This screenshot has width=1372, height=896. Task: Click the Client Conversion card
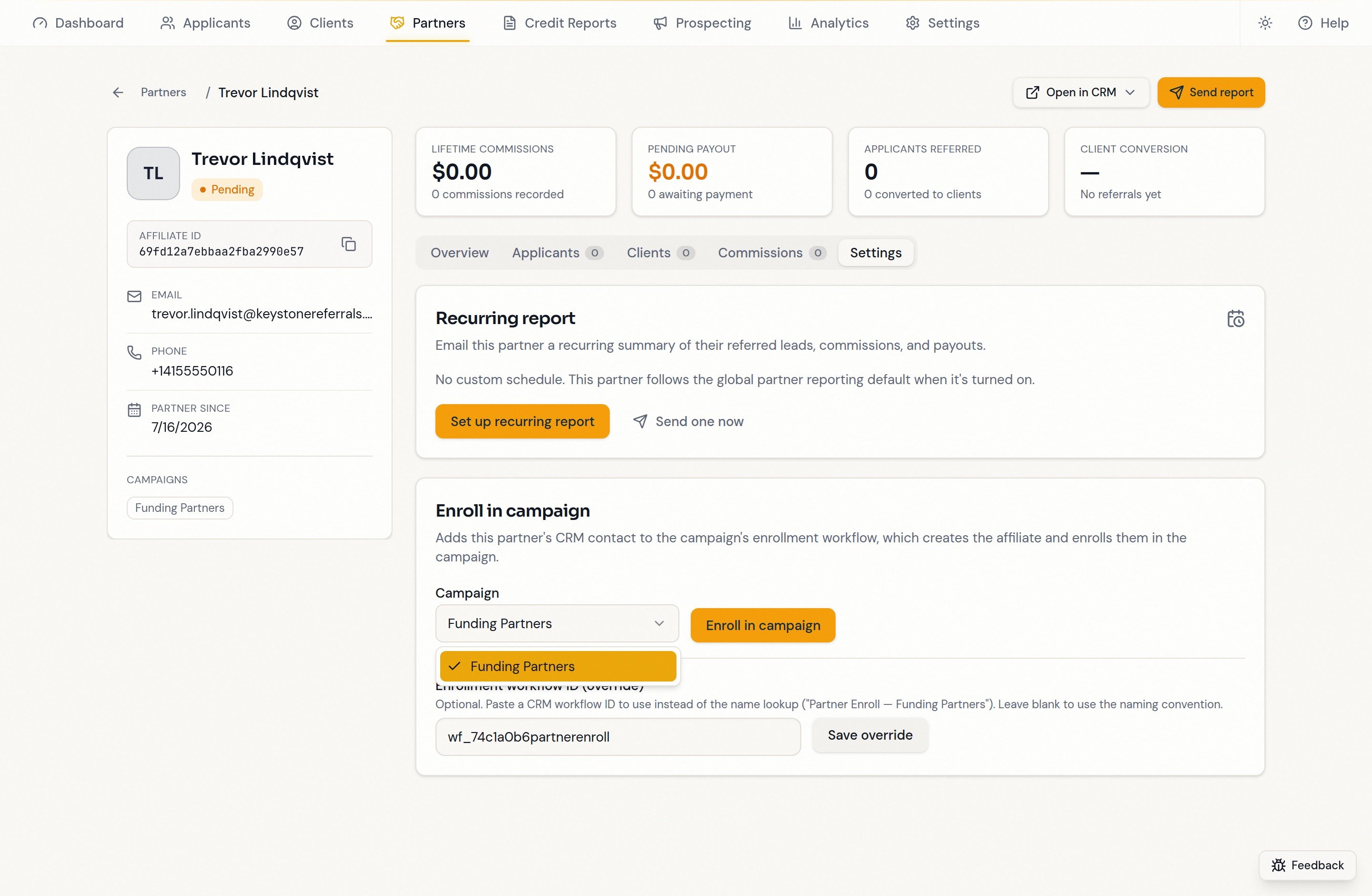(1164, 172)
